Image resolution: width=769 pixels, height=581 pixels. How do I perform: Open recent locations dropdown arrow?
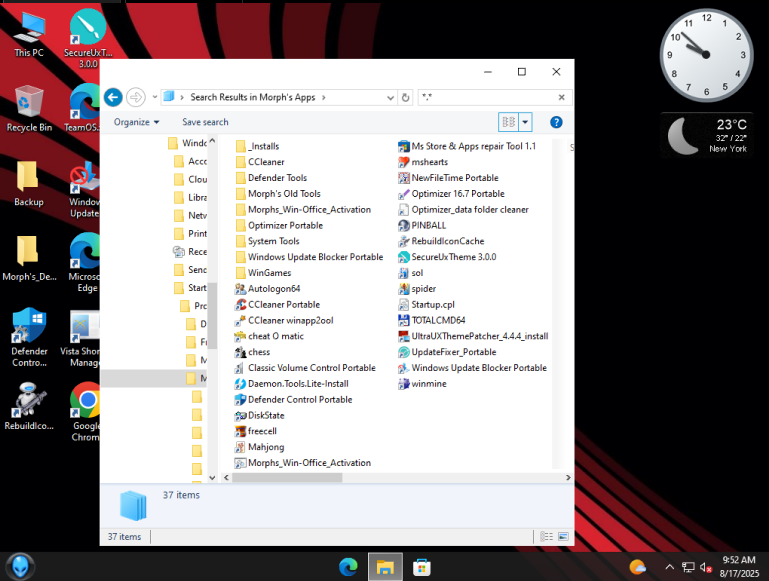pyautogui.click(x=154, y=97)
